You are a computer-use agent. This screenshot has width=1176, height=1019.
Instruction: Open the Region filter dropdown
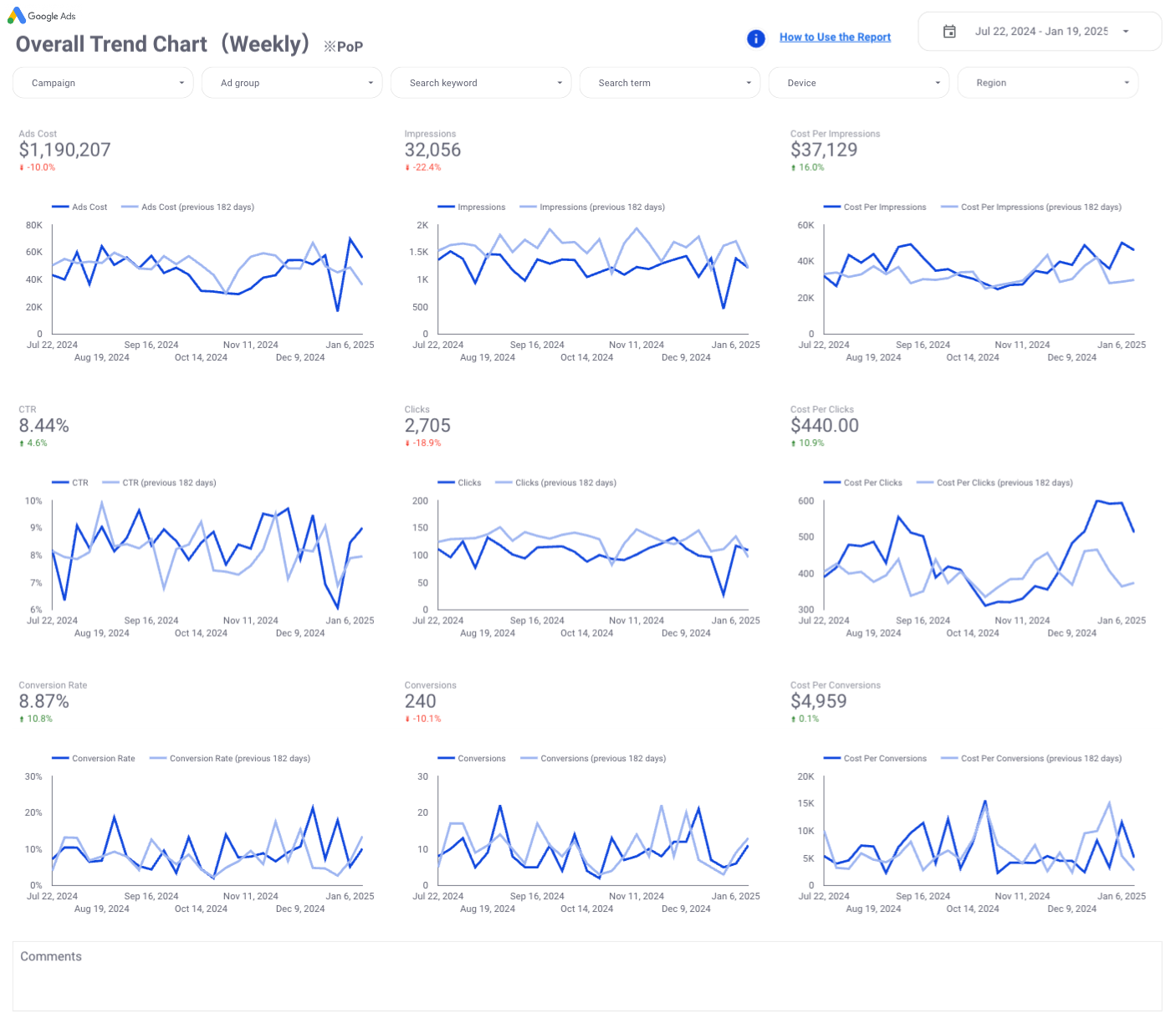click(1047, 83)
